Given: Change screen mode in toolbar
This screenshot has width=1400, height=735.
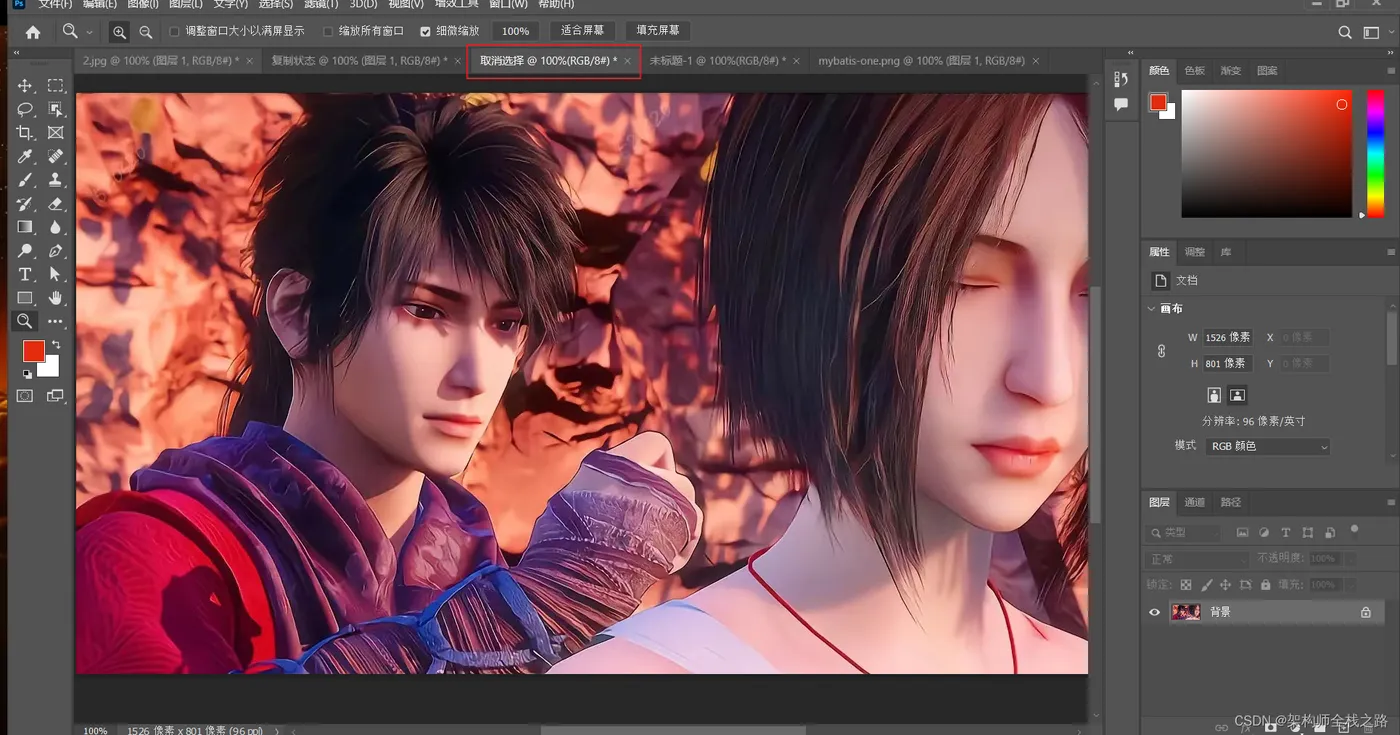Looking at the screenshot, I should (55, 396).
